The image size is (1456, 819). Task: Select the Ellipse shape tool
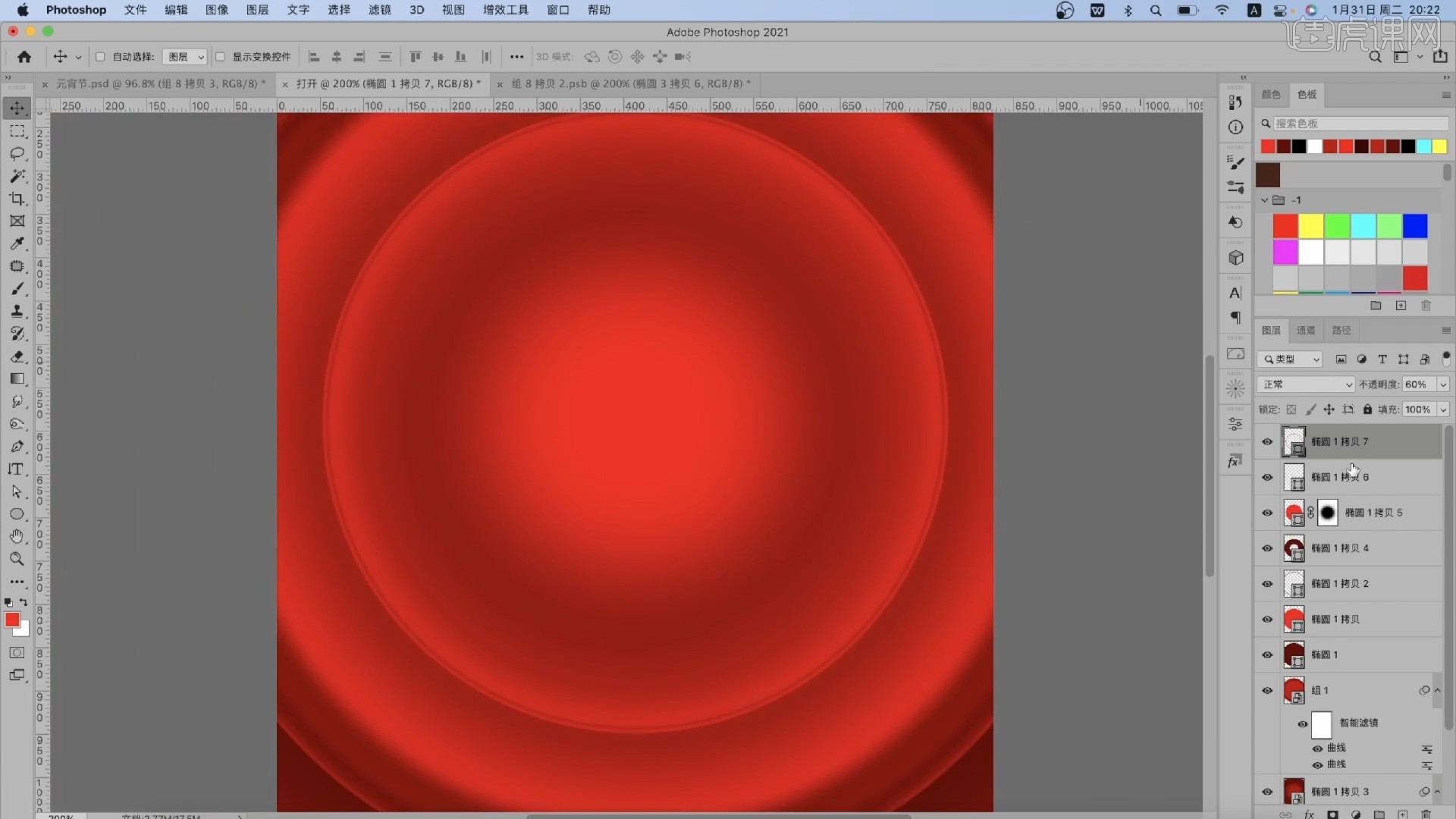point(17,514)
